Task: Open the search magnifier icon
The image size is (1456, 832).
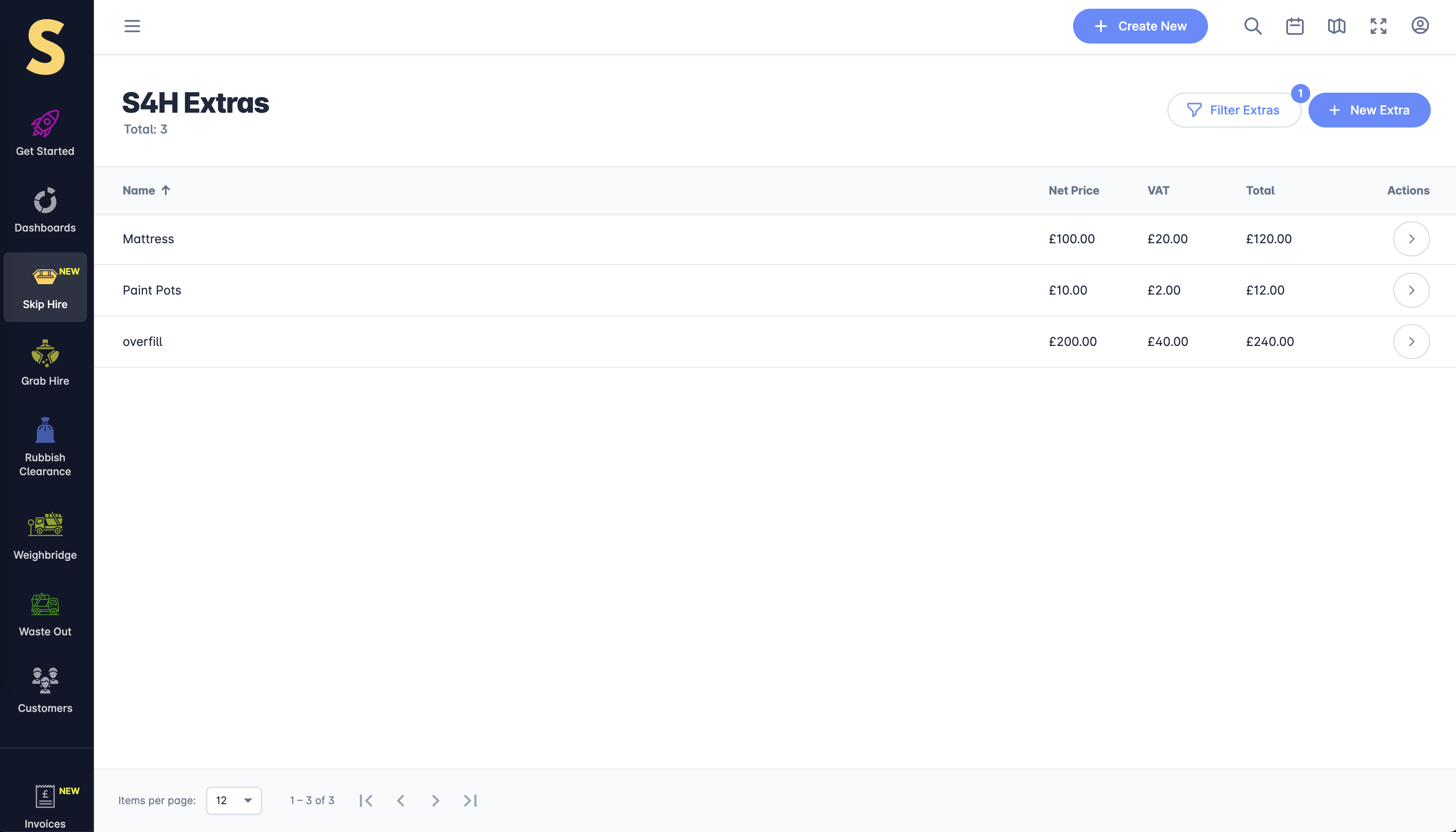Action: (x=1253, y=26)
